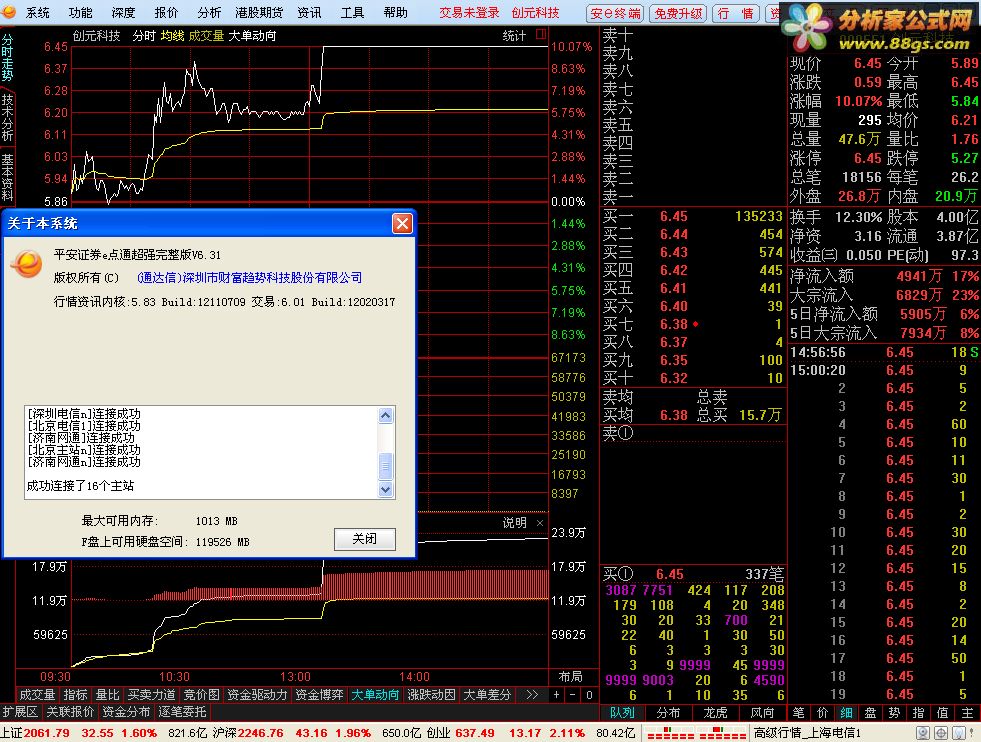The width and height of the screenshot is (981, 742).
Task: Select the 技术分析 sidebar tab
Action: point(8,116)
